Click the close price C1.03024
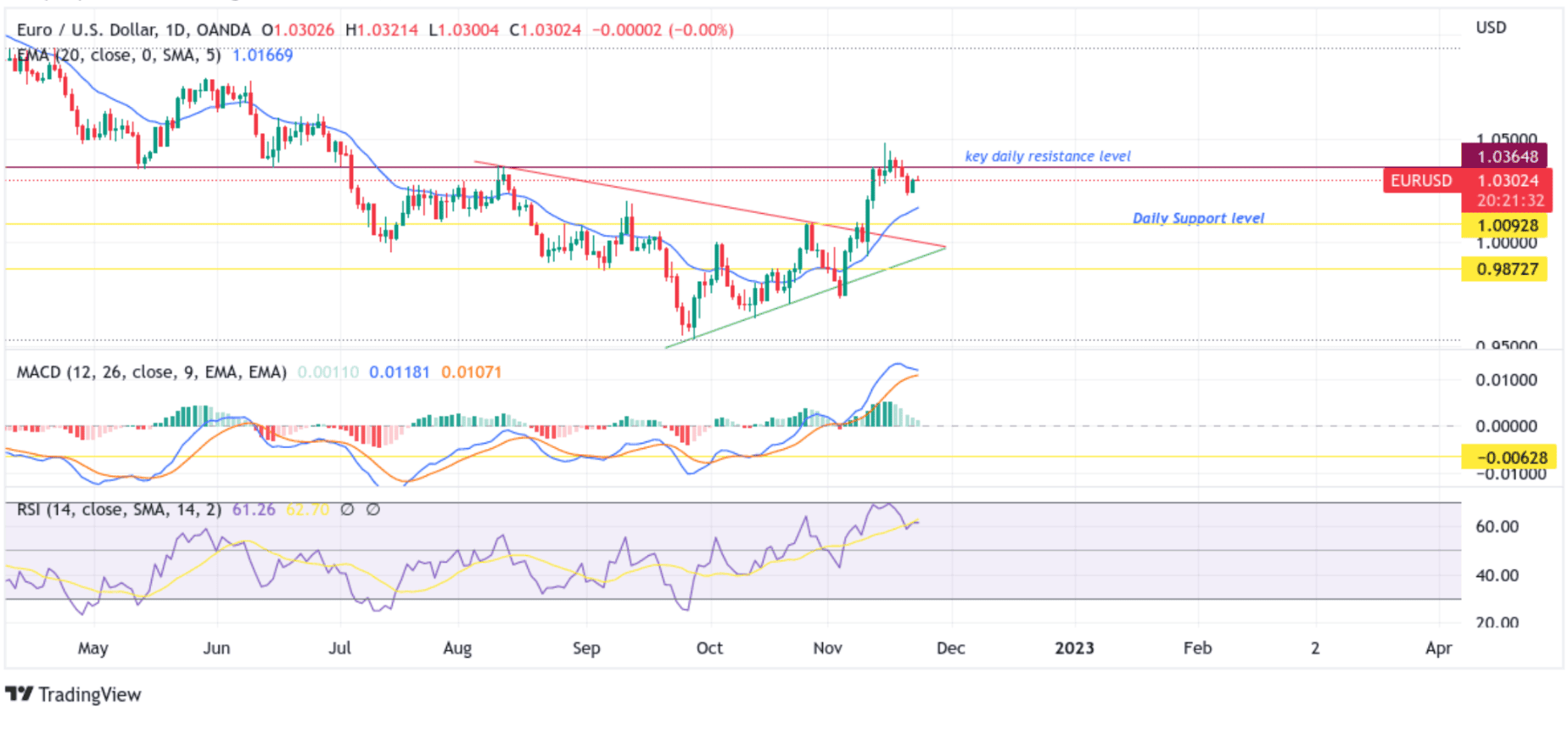Viewport: 1568px width, 729px height. [545, 30]
